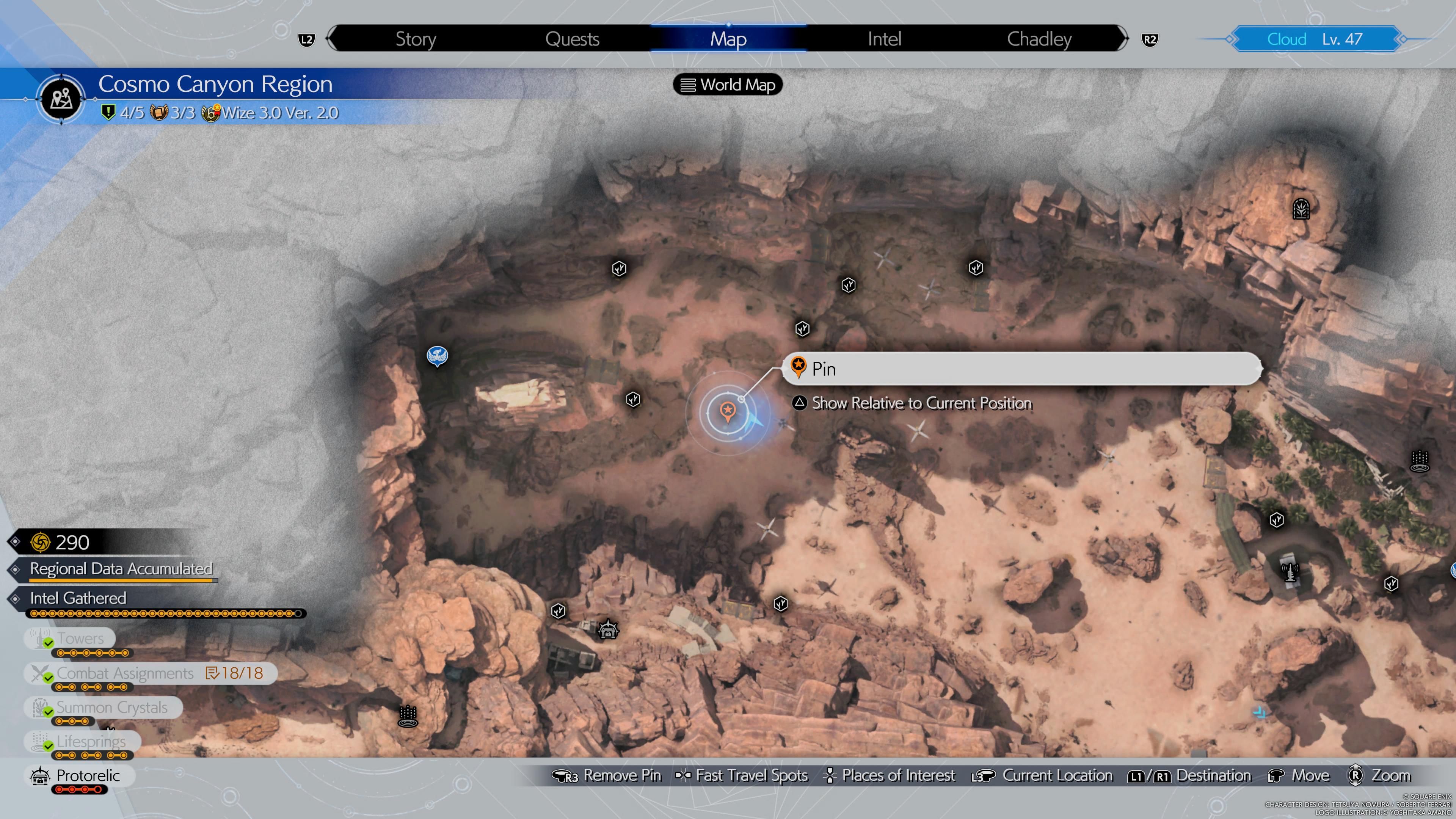Click the Cosmo Canyon Region title
1456x819 pixels.
[215, 84]
